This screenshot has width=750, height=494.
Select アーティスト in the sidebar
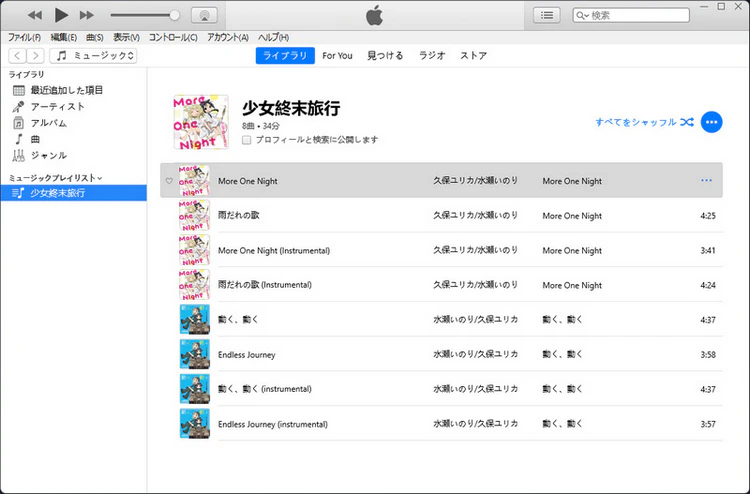57,106
